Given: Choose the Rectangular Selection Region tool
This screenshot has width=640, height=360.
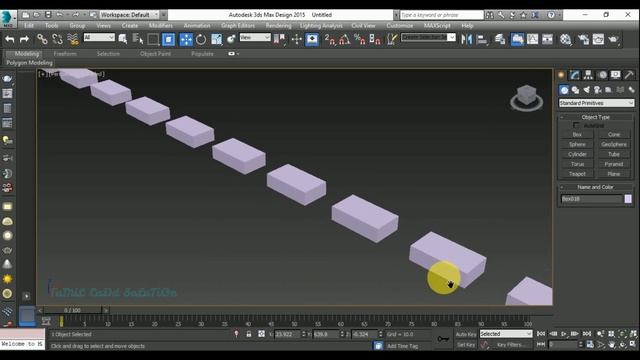Looking at the screenshot, I should [x=153, y=39].
